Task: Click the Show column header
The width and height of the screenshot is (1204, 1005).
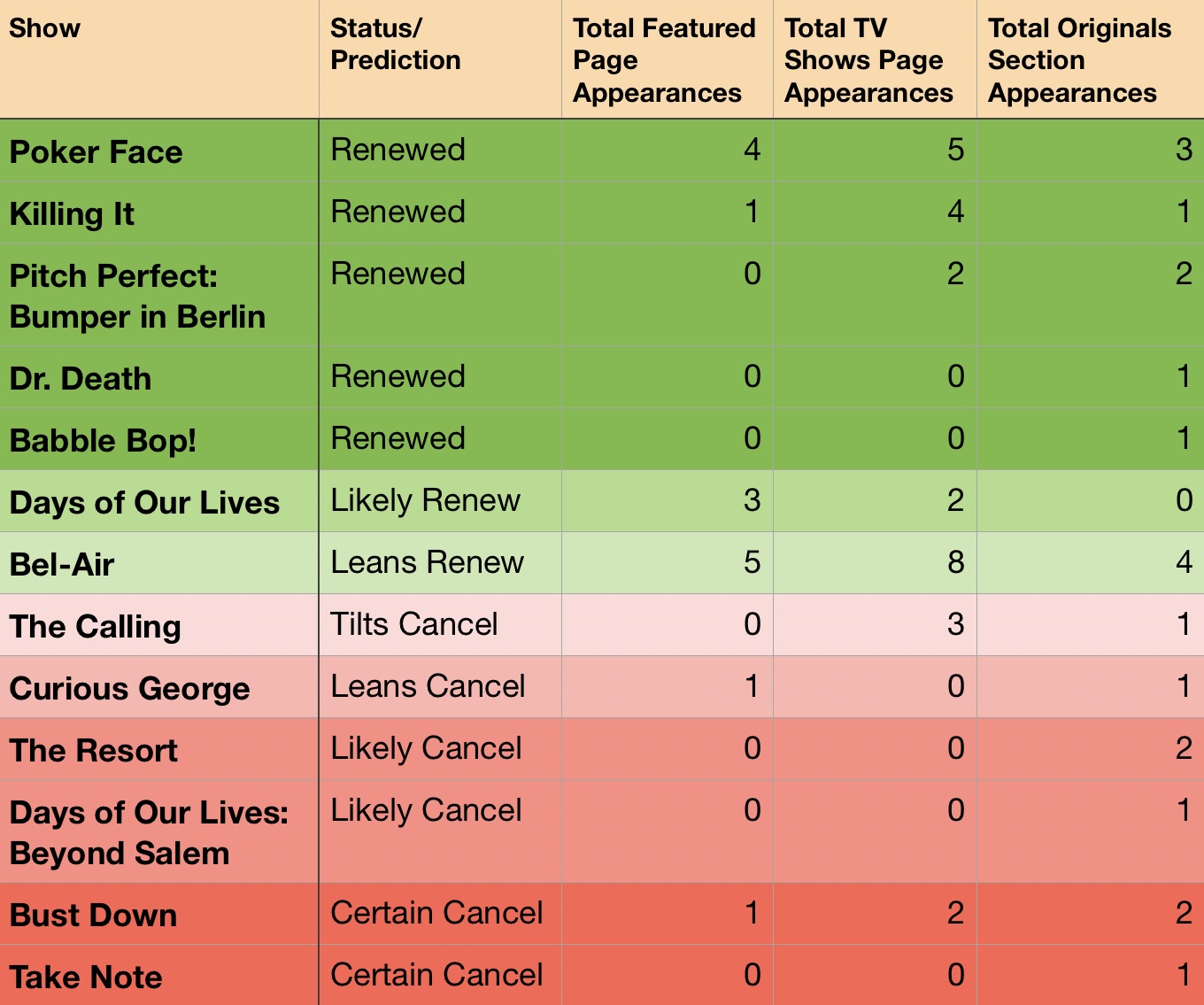Action: pos(159,59)
